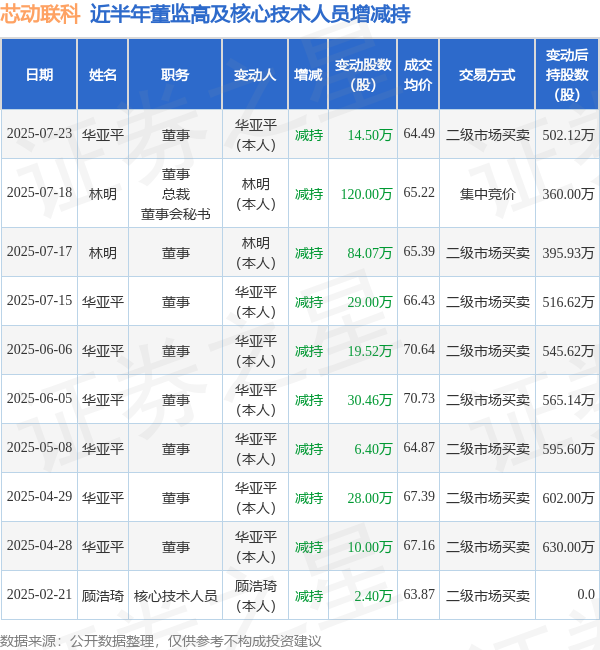Click the holdings value 360.00万
This screenshot has height=650, width=600.
click(568, 194)
